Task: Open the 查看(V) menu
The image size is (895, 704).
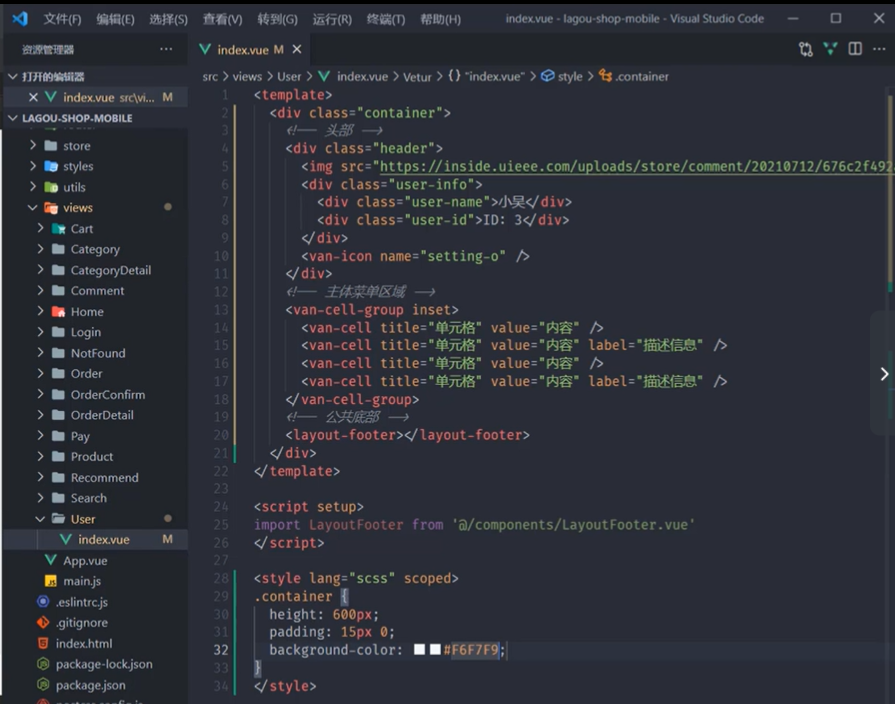Action: 222,19
